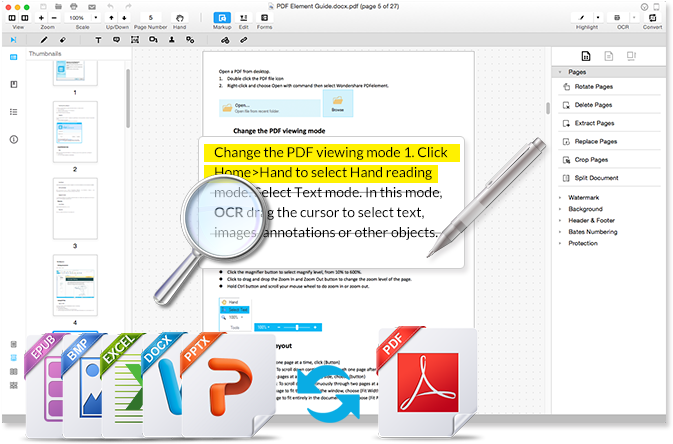Image resolution: width=673 pixels, height=444 pixels.
Task: Select page 2 thumbnail
Action: click(x=75, y=132)
